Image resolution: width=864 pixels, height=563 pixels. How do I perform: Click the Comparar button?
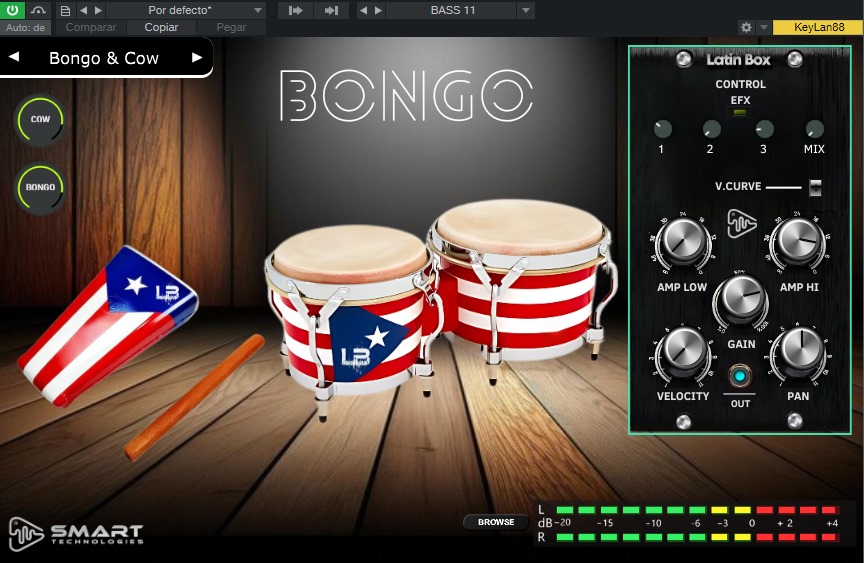90,28
